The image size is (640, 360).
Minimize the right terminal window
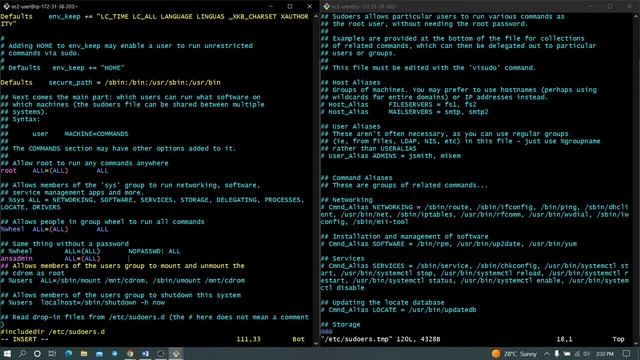coord(591,6)
